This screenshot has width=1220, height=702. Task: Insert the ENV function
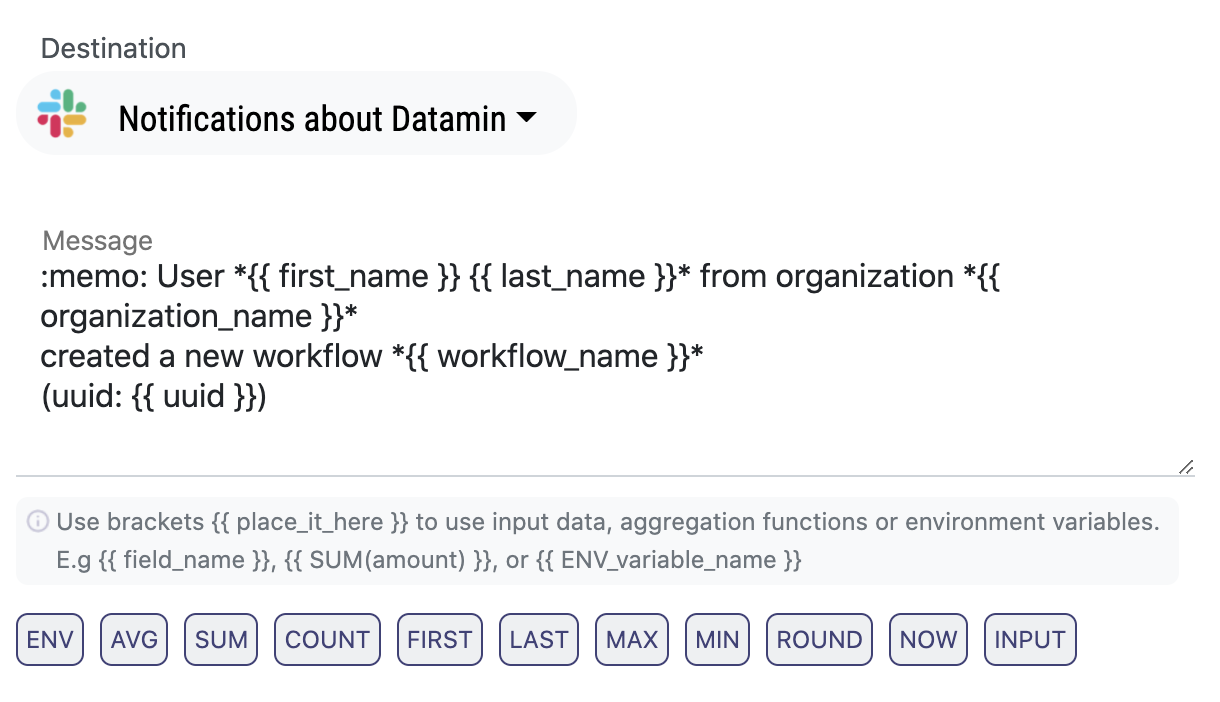tap(50, 640)
